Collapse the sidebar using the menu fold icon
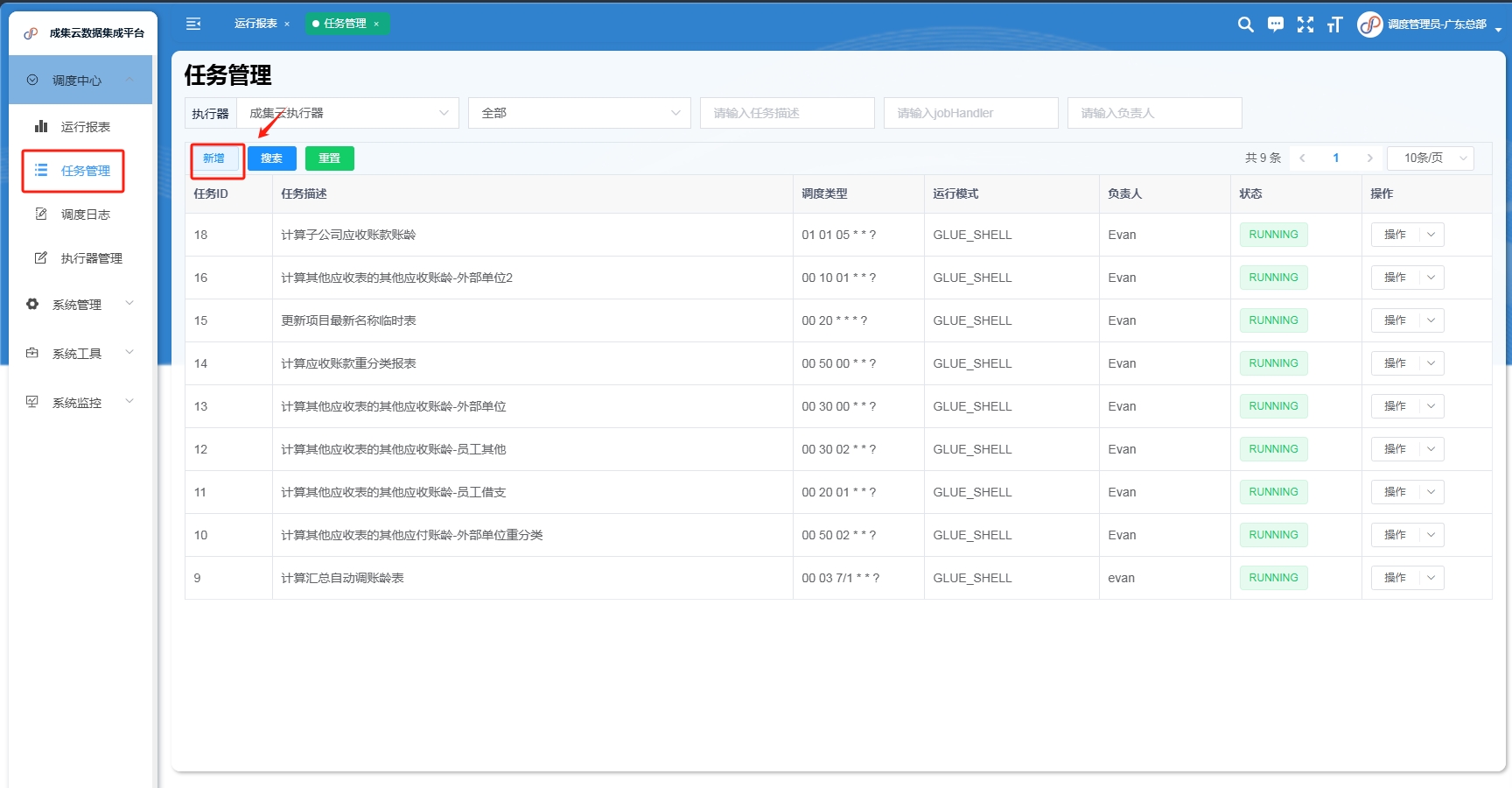Image resolution: width=1512 pixels, height=788 pixels. pyautogui.click(x=193, y=24)
